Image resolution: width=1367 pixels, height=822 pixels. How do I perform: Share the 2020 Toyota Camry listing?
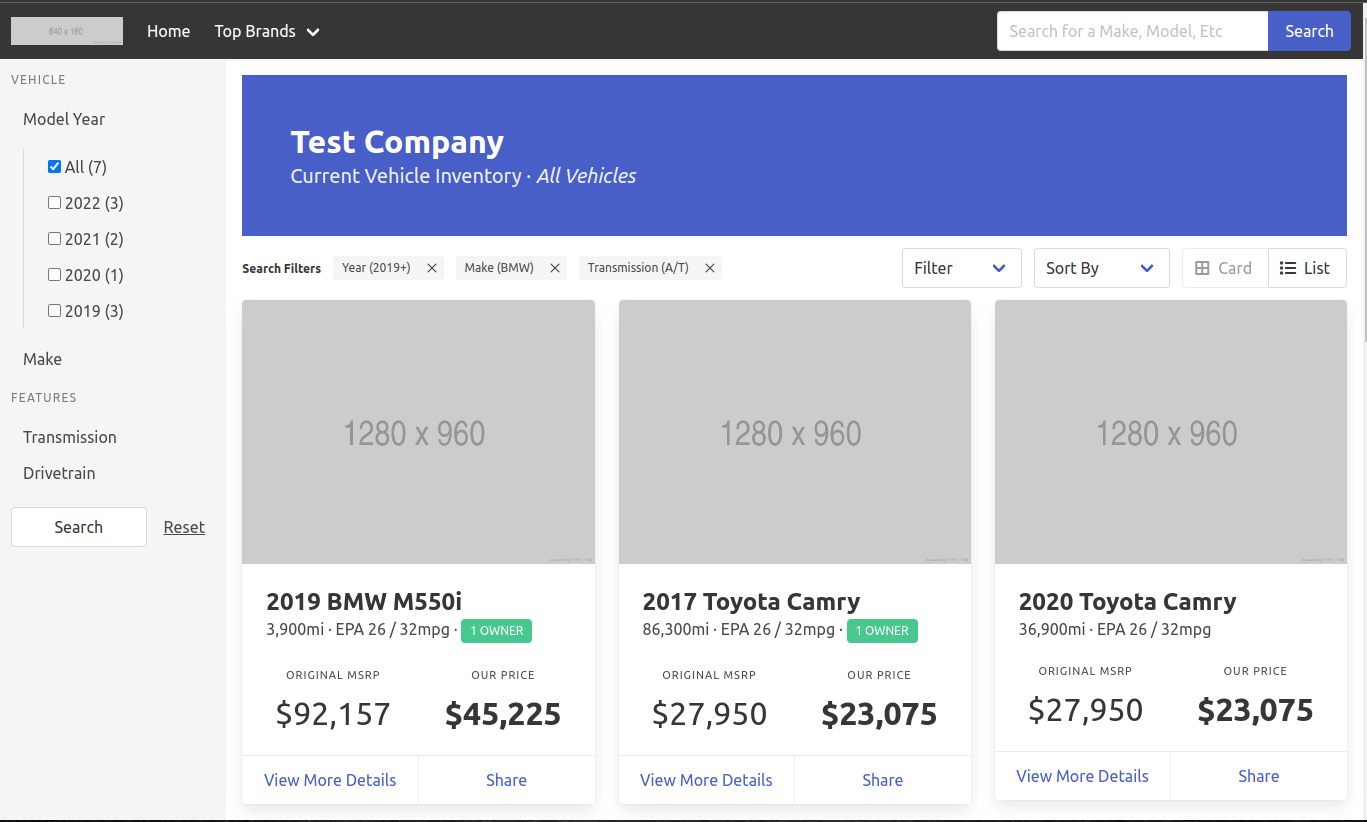[x=1259, y=776]
